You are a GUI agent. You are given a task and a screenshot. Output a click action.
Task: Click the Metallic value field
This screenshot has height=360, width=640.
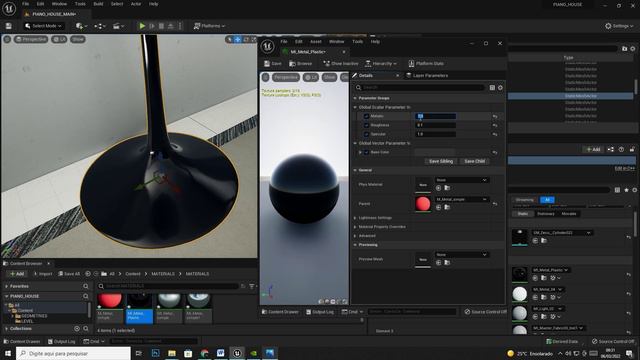pos(436,116)
